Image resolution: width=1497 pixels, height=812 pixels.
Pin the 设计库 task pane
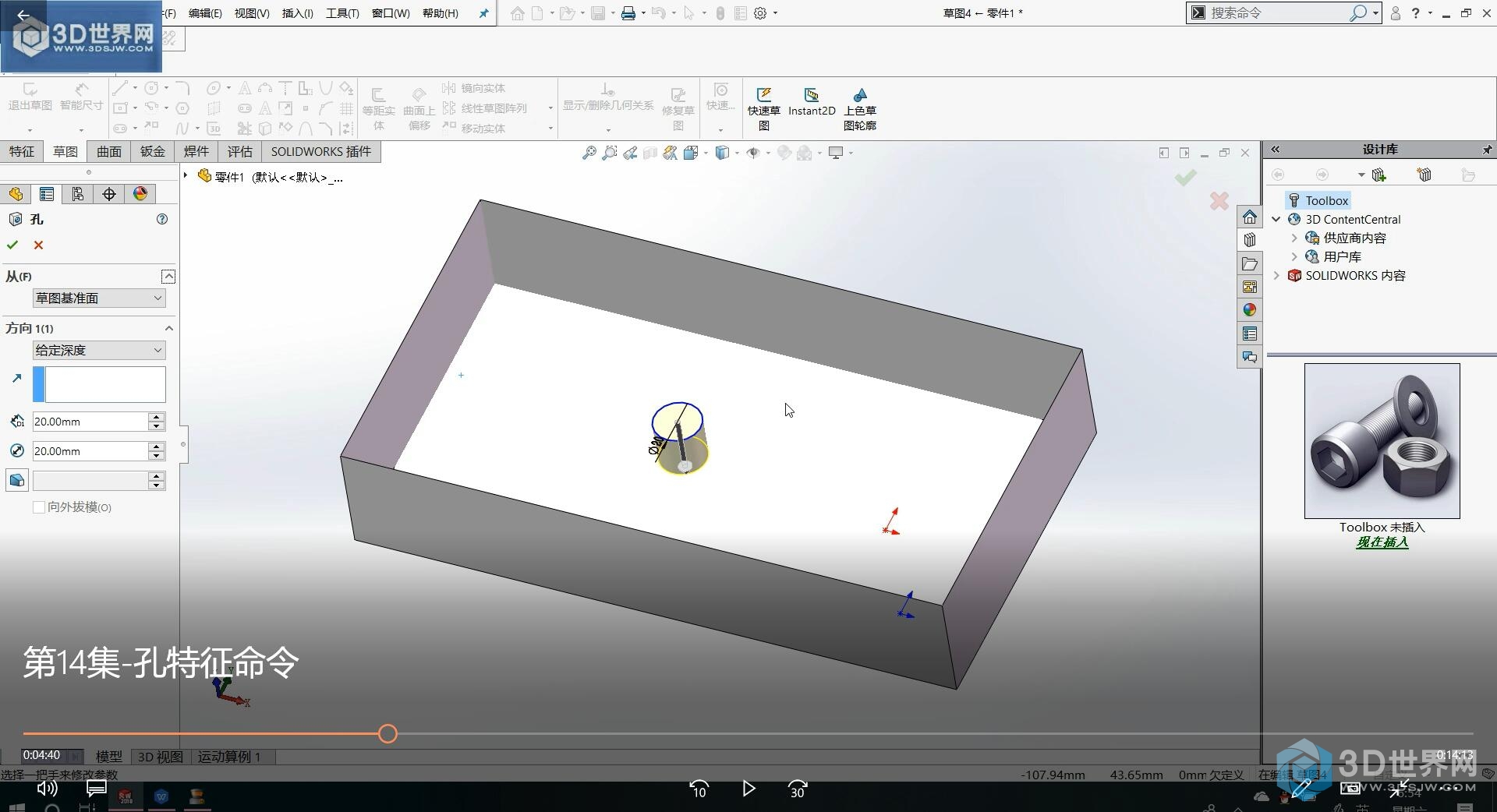1487,150
